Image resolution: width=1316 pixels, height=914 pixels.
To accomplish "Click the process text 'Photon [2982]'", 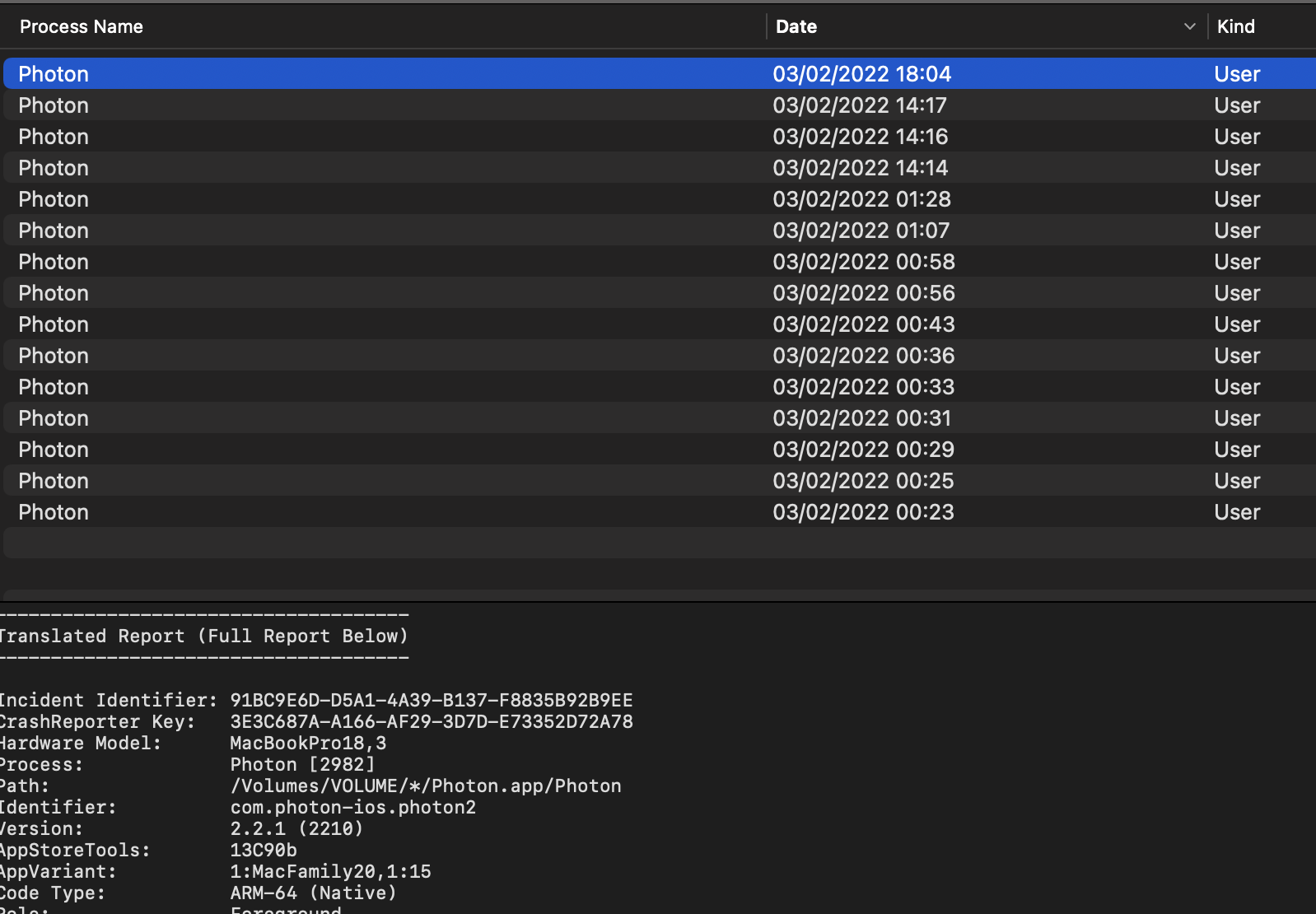I will coord(302,764).
